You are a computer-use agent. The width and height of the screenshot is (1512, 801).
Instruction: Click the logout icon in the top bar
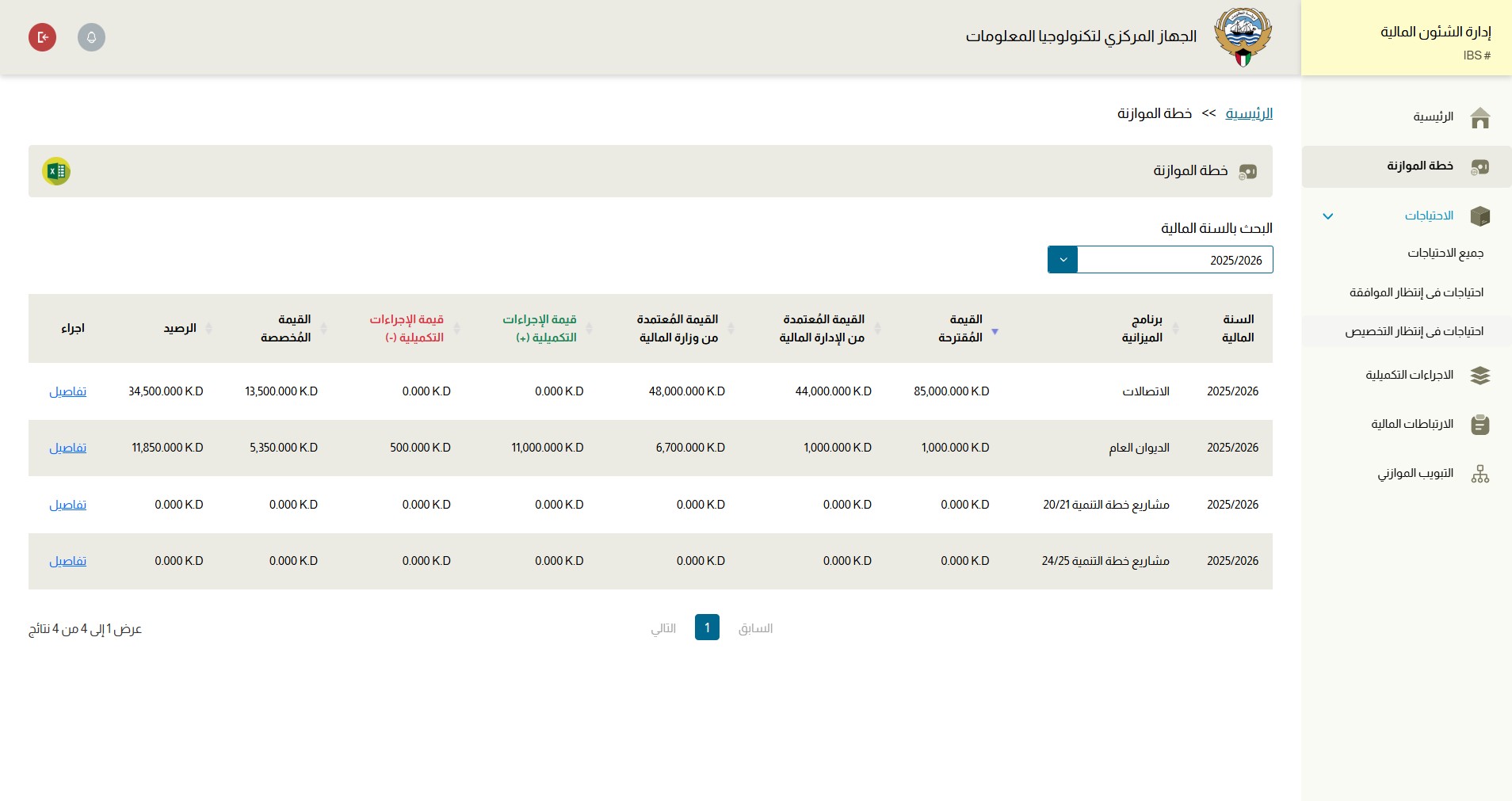point(44,36)
